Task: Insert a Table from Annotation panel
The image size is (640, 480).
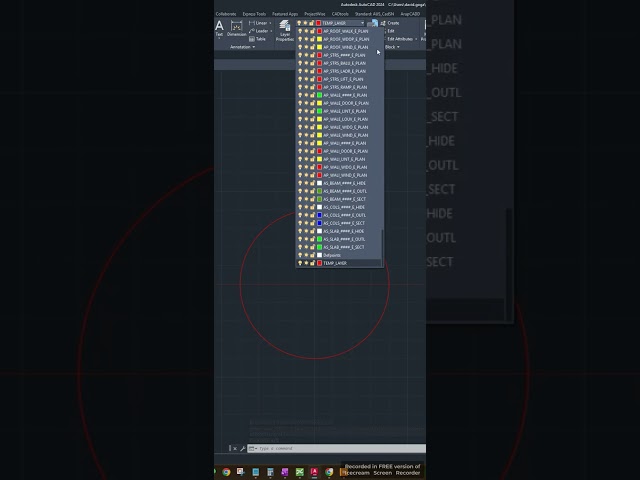Action: pyautogui.click(x=257, y=39)
